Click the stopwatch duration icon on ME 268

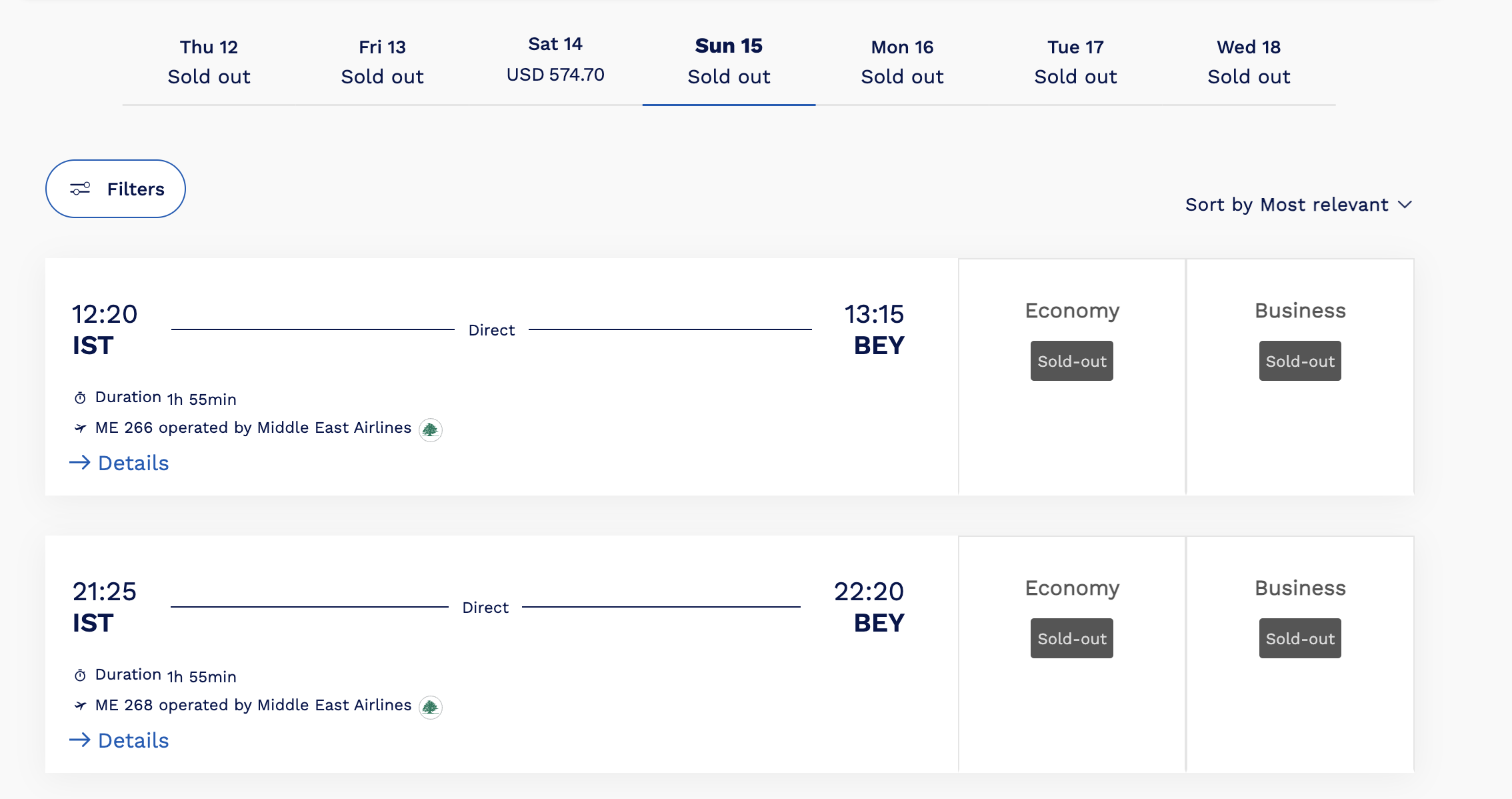[x=80, y=676]
